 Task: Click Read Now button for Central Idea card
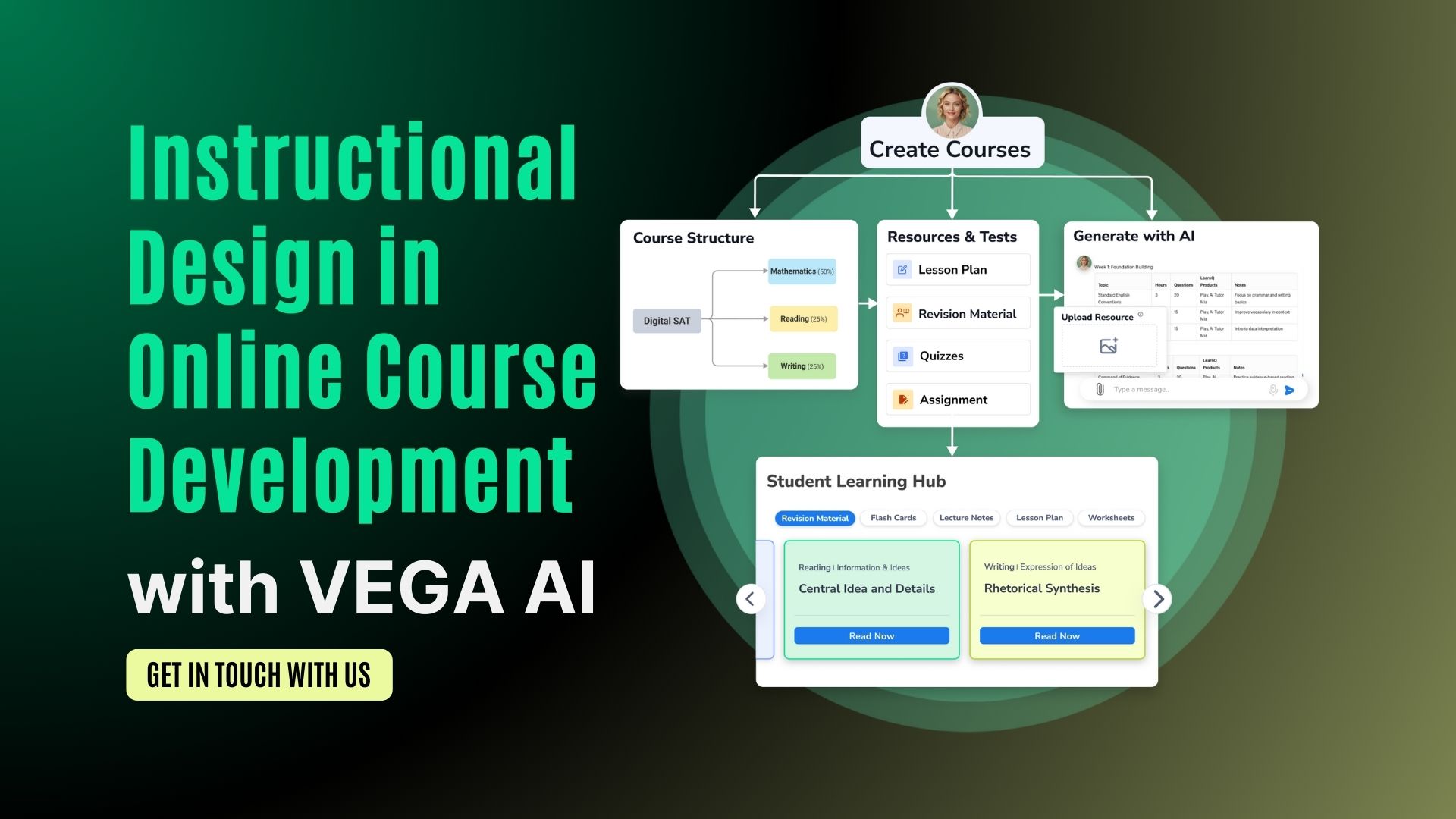pos(870,636)
